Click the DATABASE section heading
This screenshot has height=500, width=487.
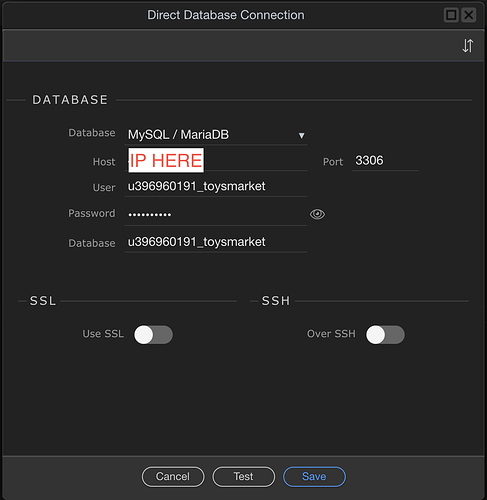tap(70, 100)
